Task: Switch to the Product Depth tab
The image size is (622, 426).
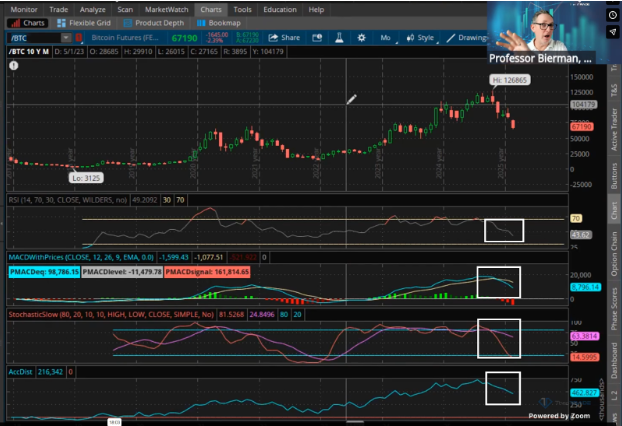Action: pos(154,23)
